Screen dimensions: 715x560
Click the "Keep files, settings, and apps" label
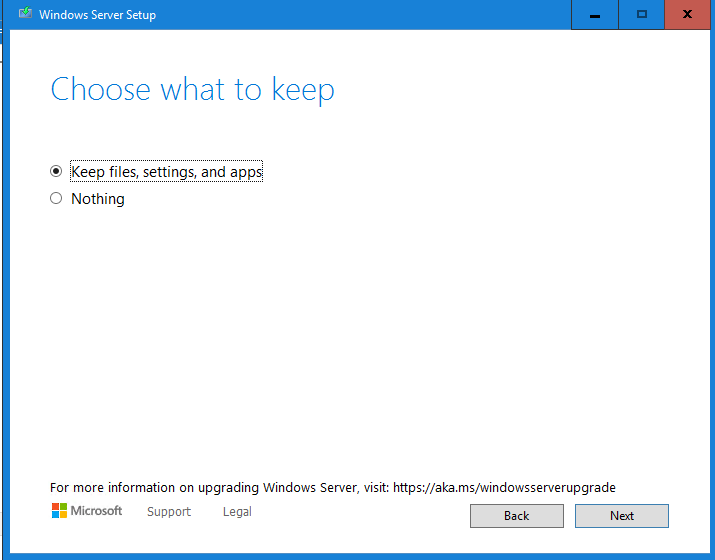point(166,172)
